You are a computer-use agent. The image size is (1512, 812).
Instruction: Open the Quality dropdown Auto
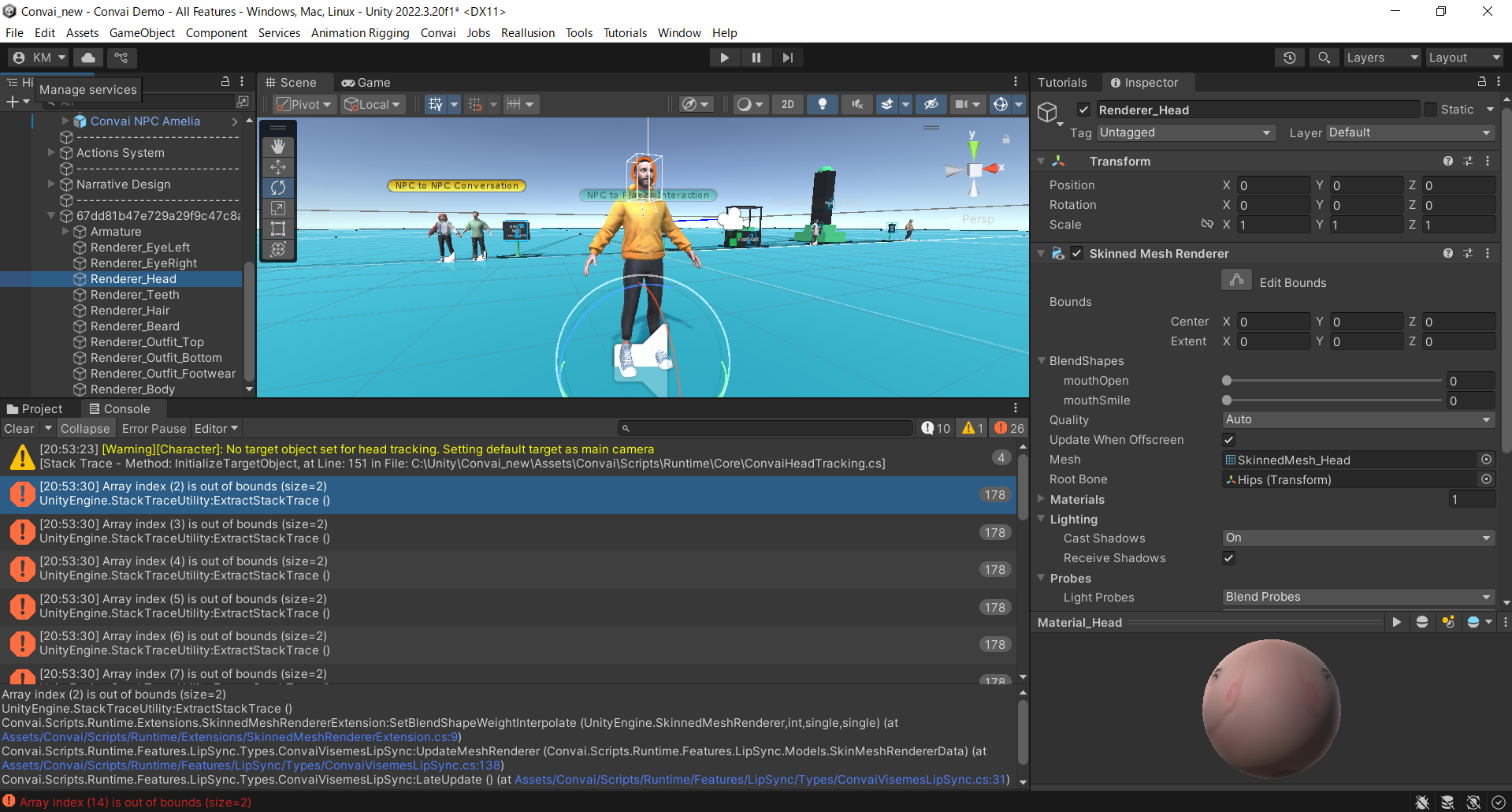point(1358,419)
